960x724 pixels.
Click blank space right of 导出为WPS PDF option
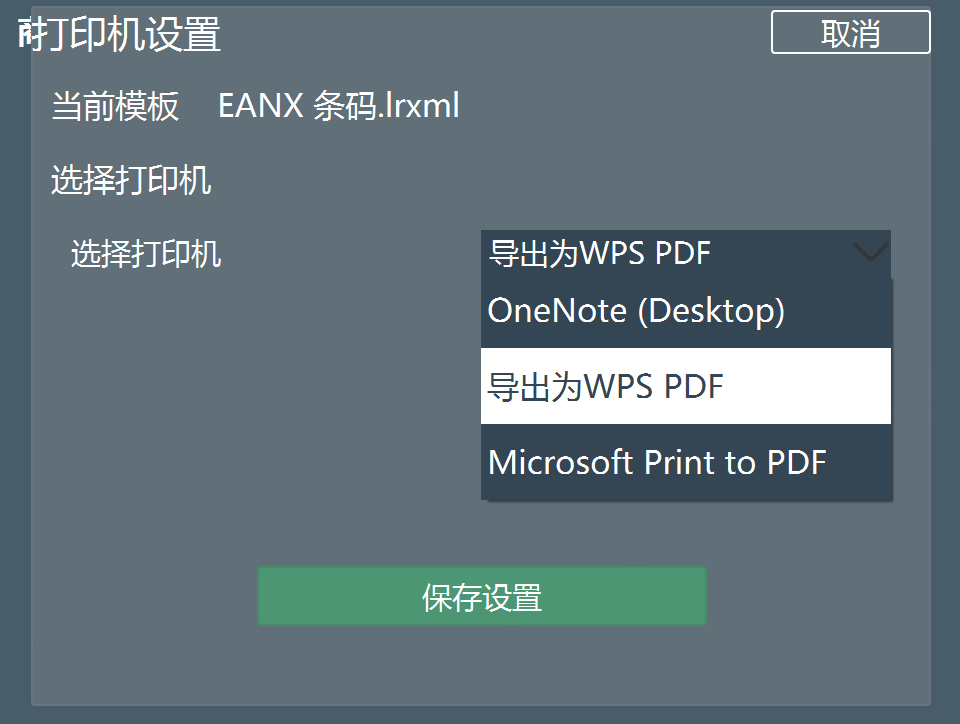coord(808,386)
